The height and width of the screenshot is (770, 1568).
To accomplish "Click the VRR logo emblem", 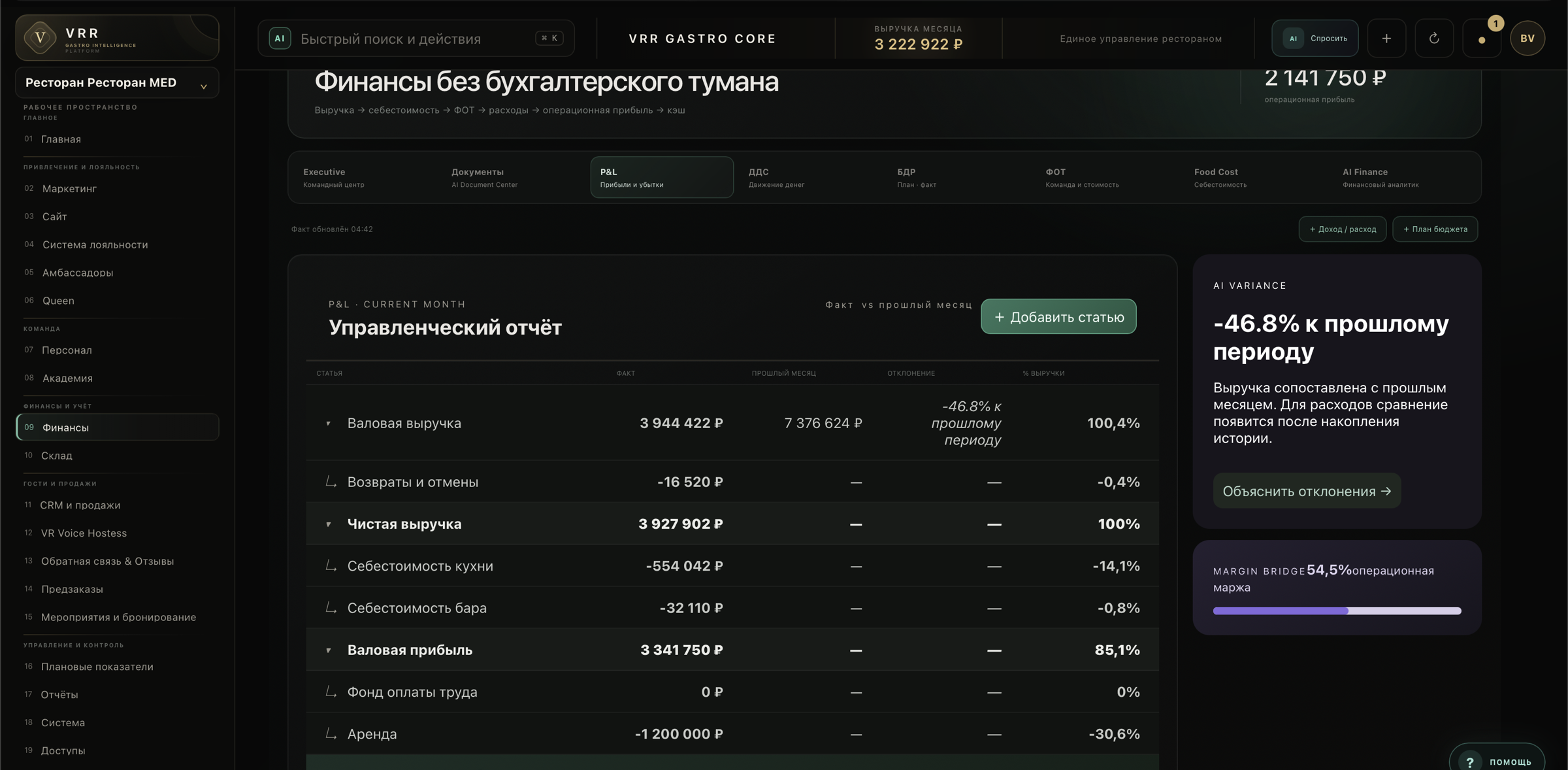I will coord(41,38).
